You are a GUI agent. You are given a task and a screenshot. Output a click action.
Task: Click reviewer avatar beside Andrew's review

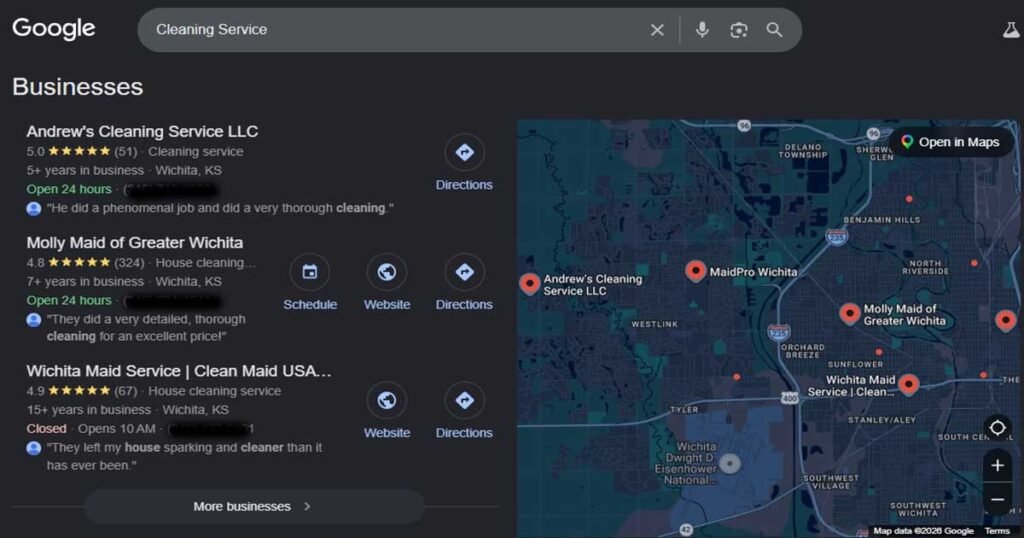34,209
